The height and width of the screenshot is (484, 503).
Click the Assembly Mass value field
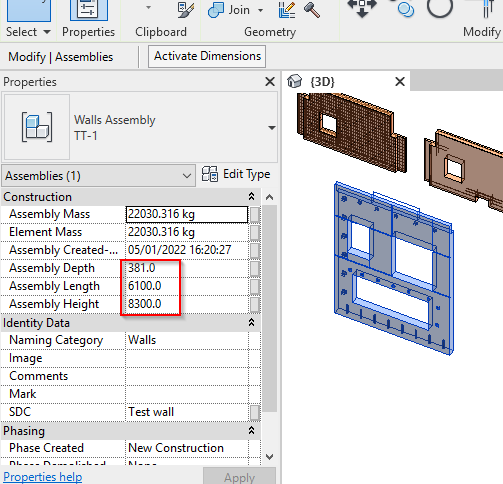187,214
